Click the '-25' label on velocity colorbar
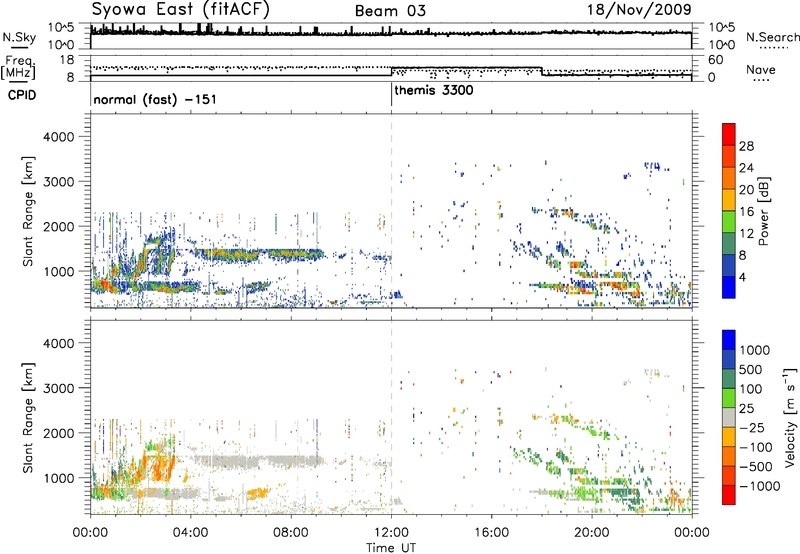This screenshot has height=554, width=800. point(753,428)
